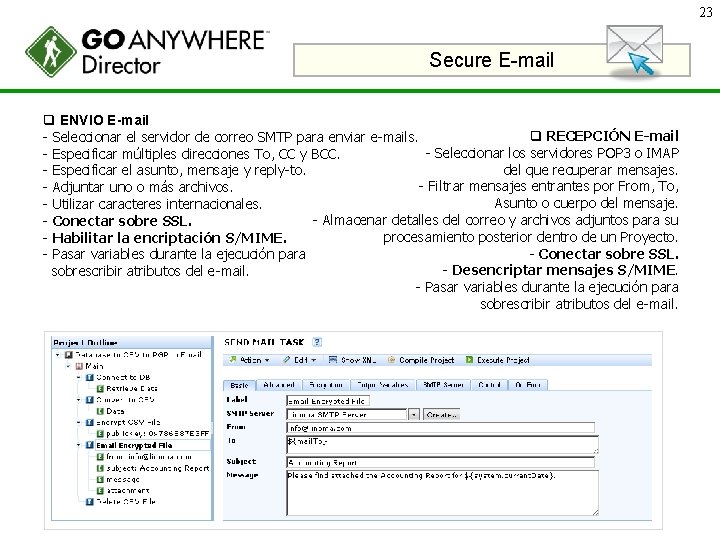Collapse the Encrypt CSV File task node
This screenshot has width=720, height=540.
[x=79, y=422]
